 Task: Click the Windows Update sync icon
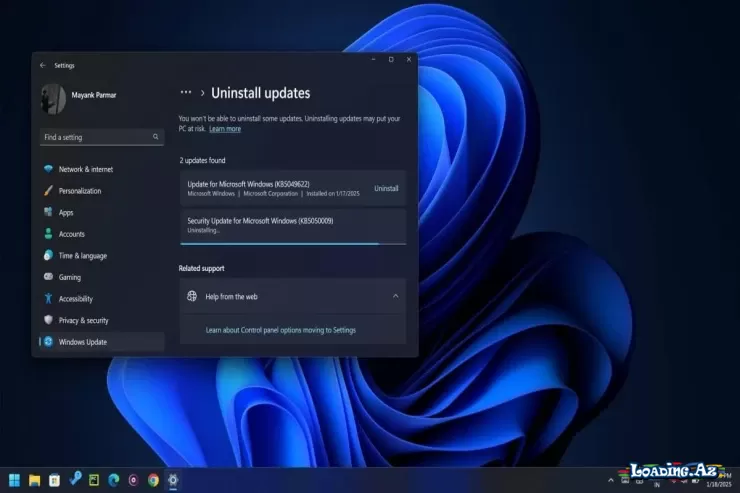[x=48, y=342]
